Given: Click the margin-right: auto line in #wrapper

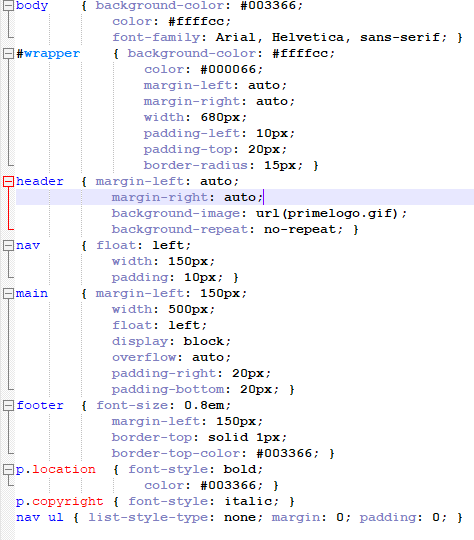Looking at the screenshot, I should tap(219, 102).
